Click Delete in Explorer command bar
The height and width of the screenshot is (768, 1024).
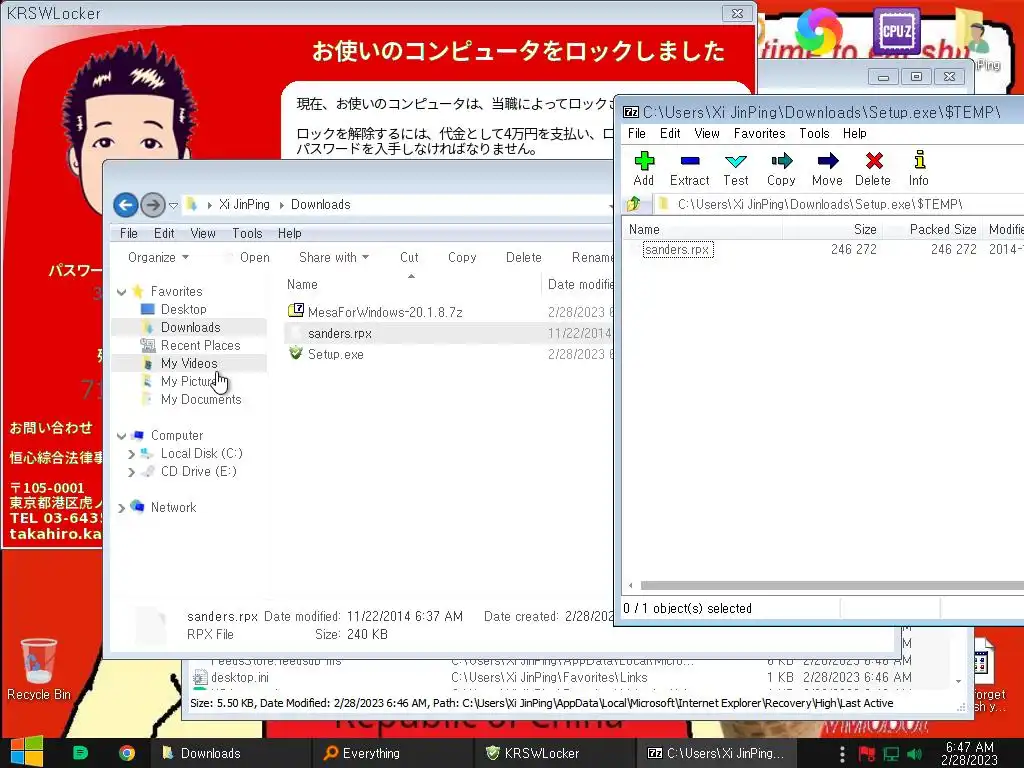(x=524, y=257)
